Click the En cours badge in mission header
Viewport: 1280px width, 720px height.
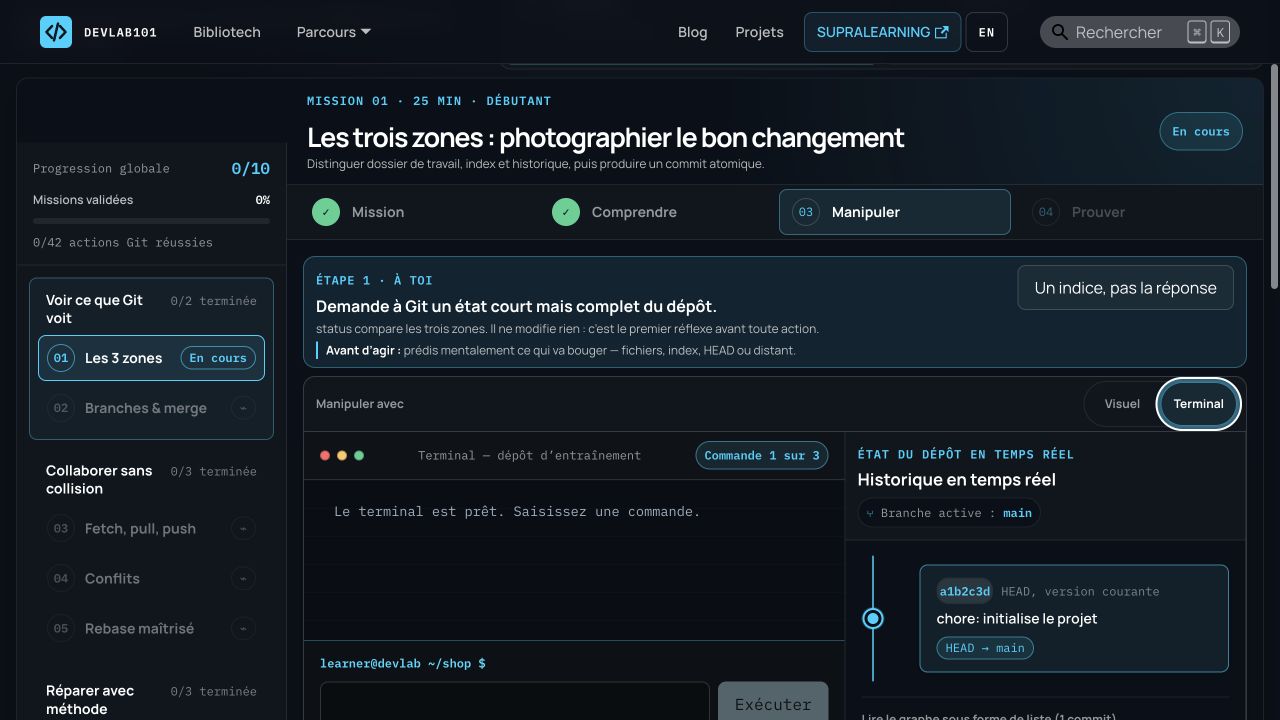coord(1201,132)
